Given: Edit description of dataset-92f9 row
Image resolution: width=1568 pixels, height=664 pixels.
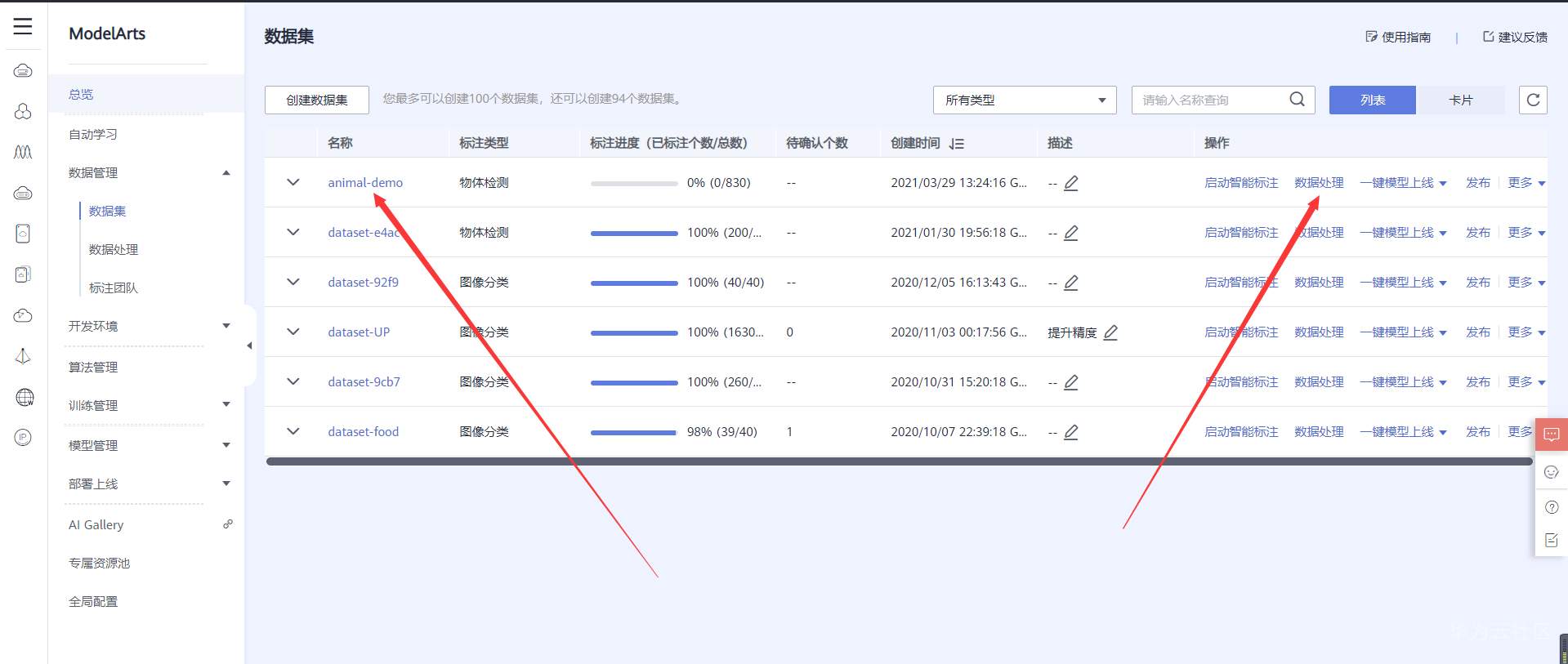Looking at the screenshot, I should pyautogui.click(x=1071, y=283).
